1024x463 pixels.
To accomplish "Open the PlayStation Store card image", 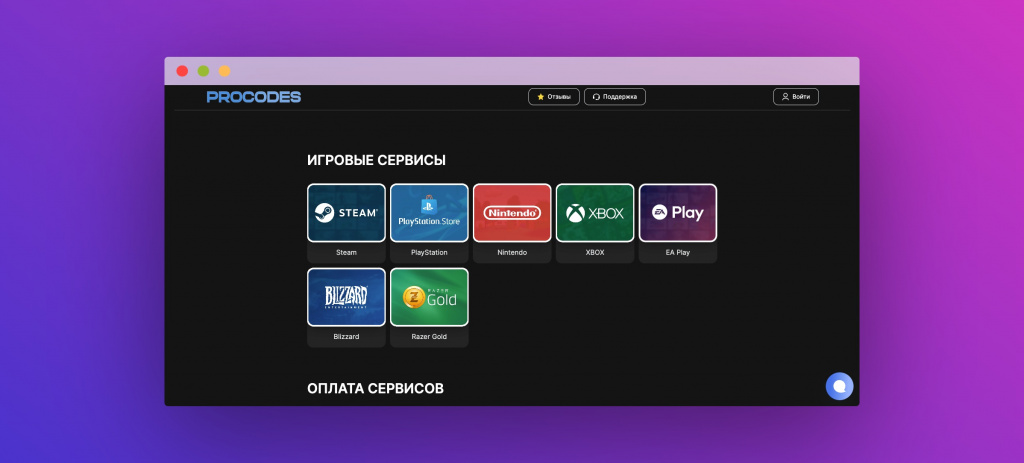I will click(x=429, y=213).
